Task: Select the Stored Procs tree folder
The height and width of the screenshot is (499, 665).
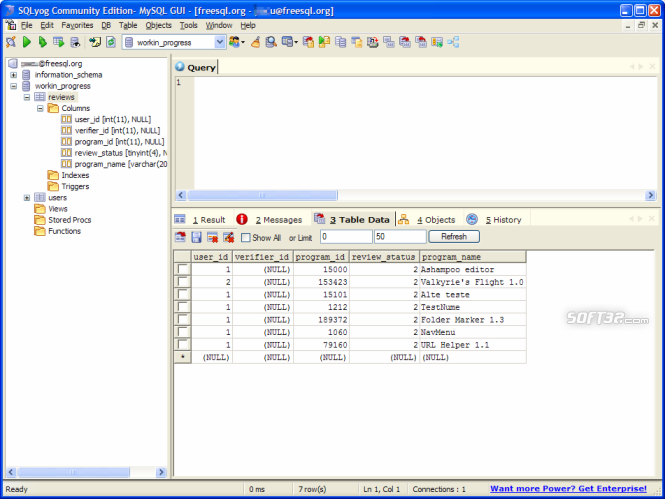Action: coord(70,220)
